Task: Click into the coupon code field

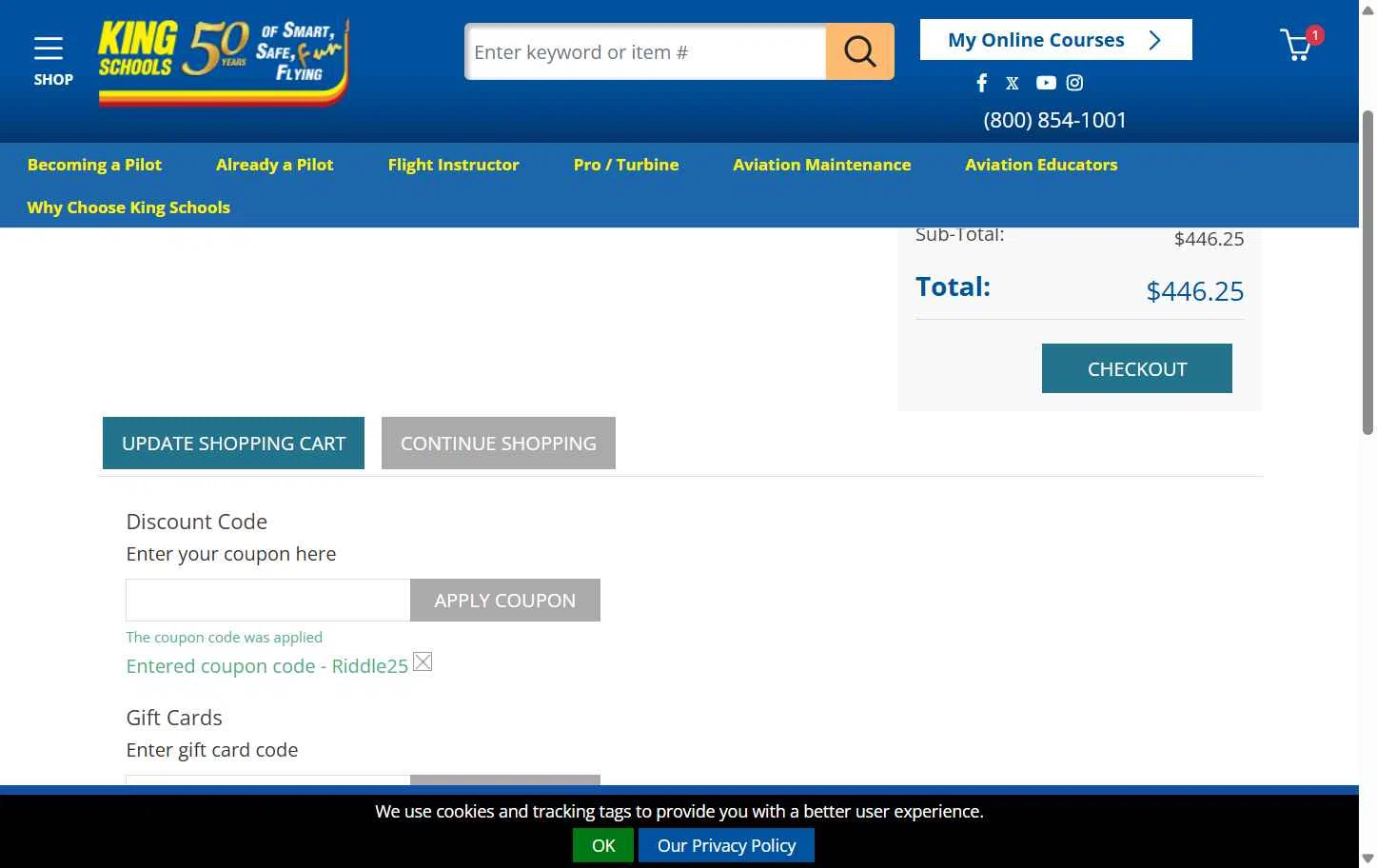Action: point(268,600)
